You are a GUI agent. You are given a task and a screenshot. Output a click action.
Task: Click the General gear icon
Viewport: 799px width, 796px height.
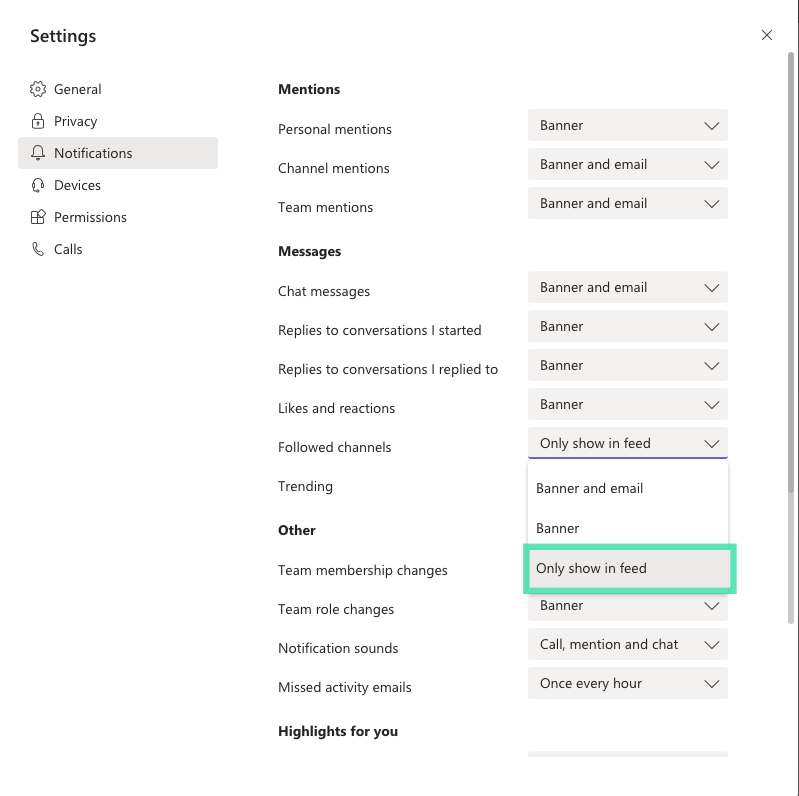pos(38,89)
